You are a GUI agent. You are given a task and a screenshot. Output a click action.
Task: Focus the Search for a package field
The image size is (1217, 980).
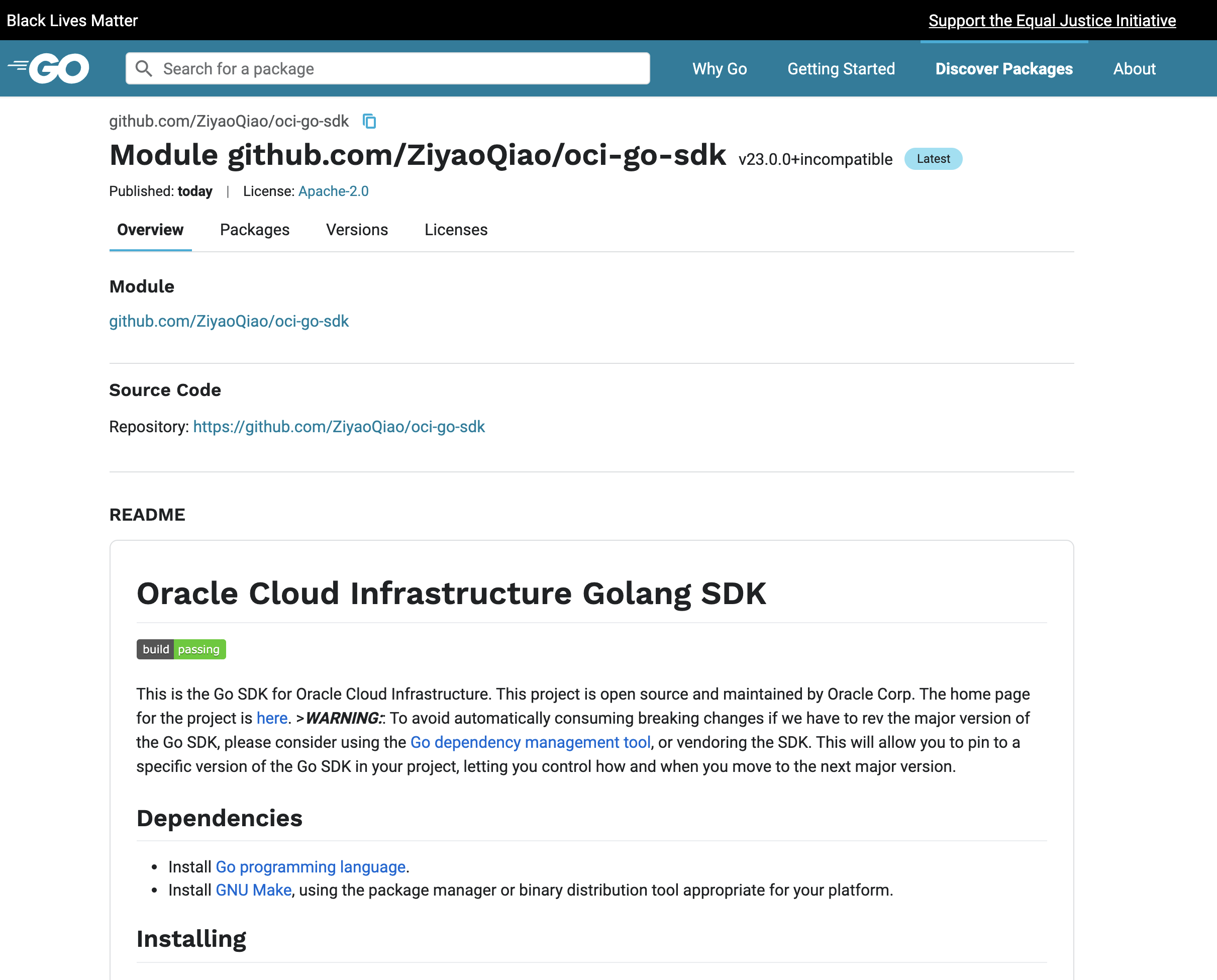pyautogui.click(x=388, y=69)
